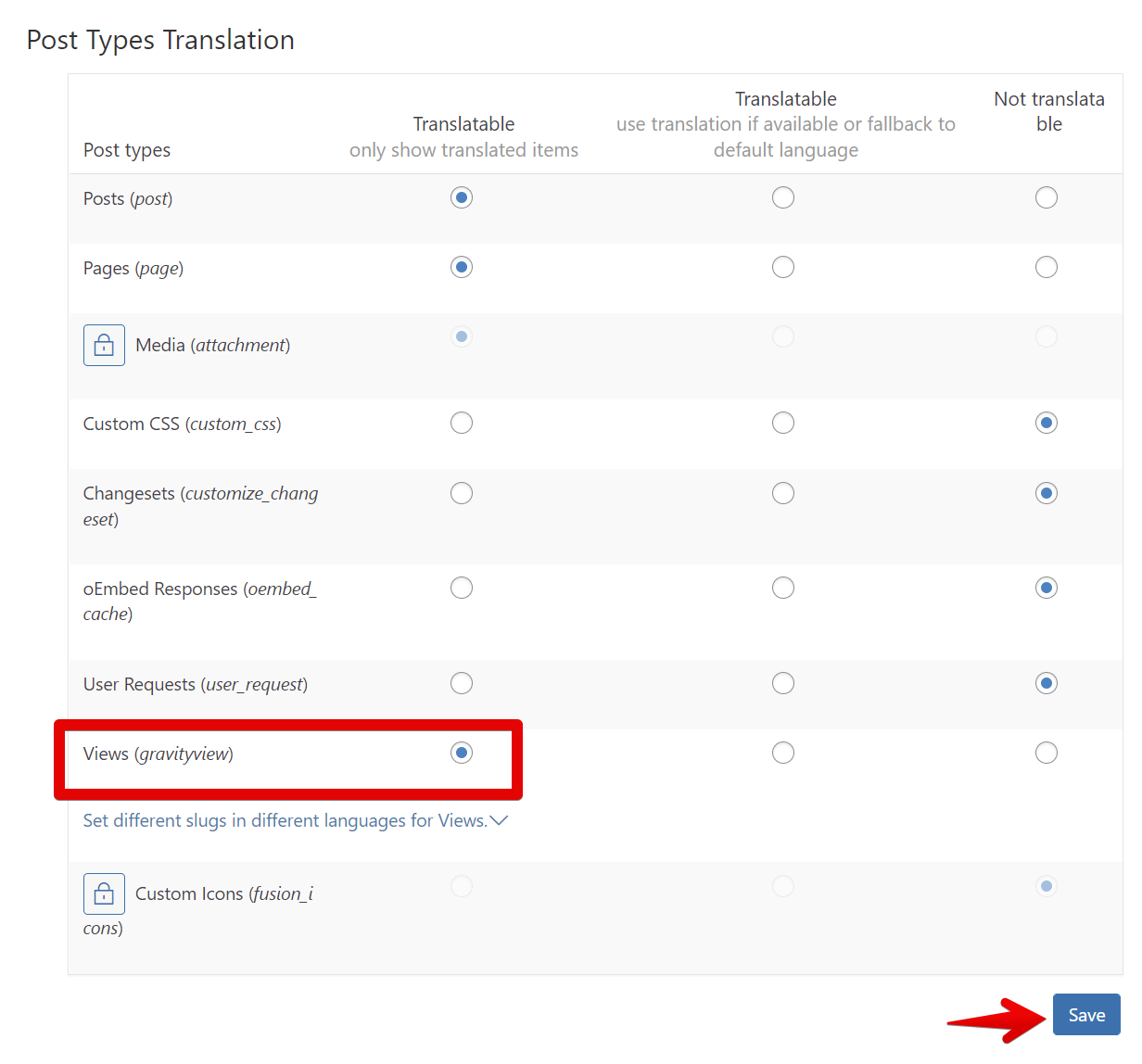
Task: Set User Requests to Not translatable
Action: point(1047,683)
